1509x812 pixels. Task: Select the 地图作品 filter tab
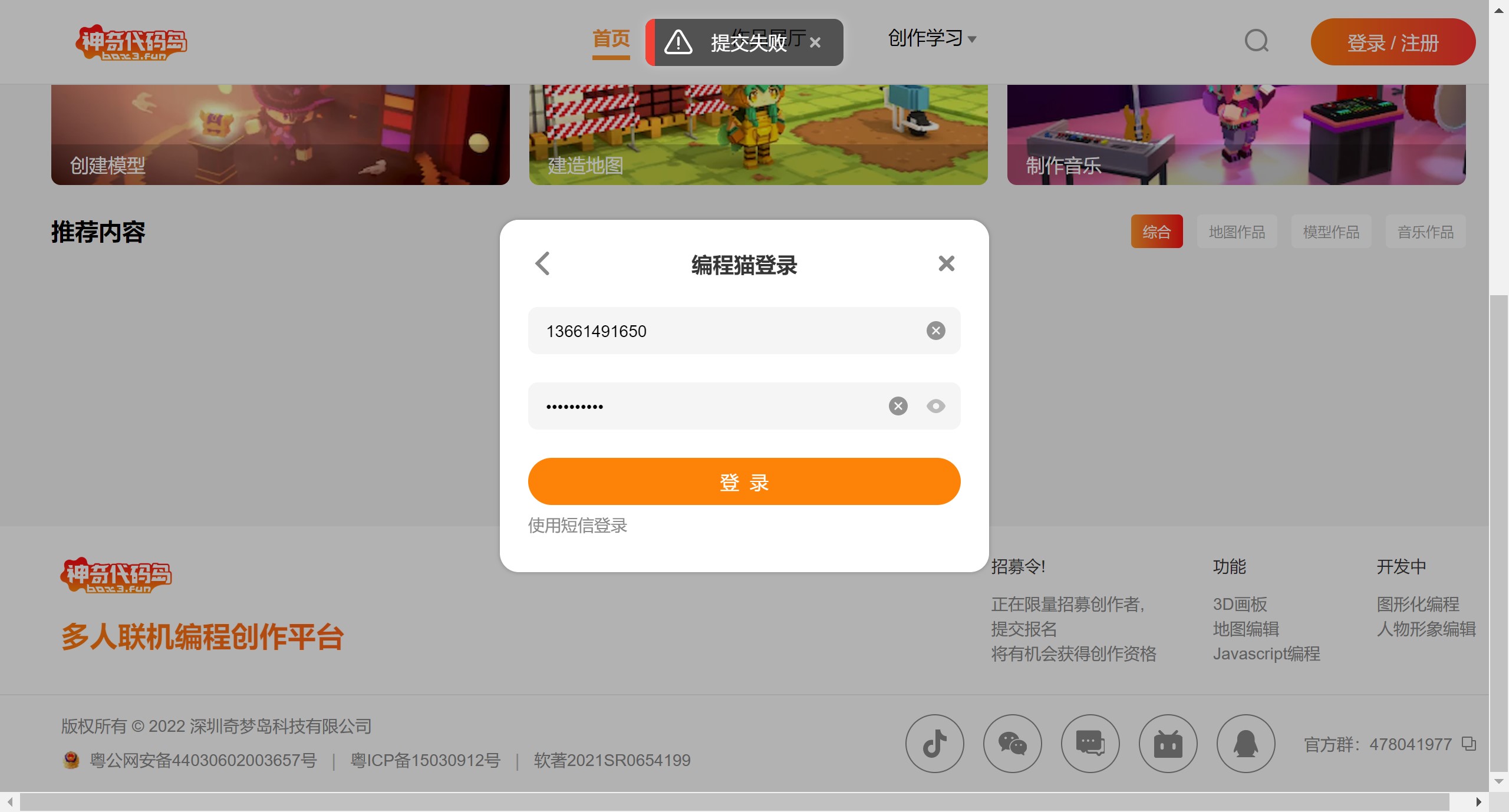pyautogui.click(x=1237, y=232)
